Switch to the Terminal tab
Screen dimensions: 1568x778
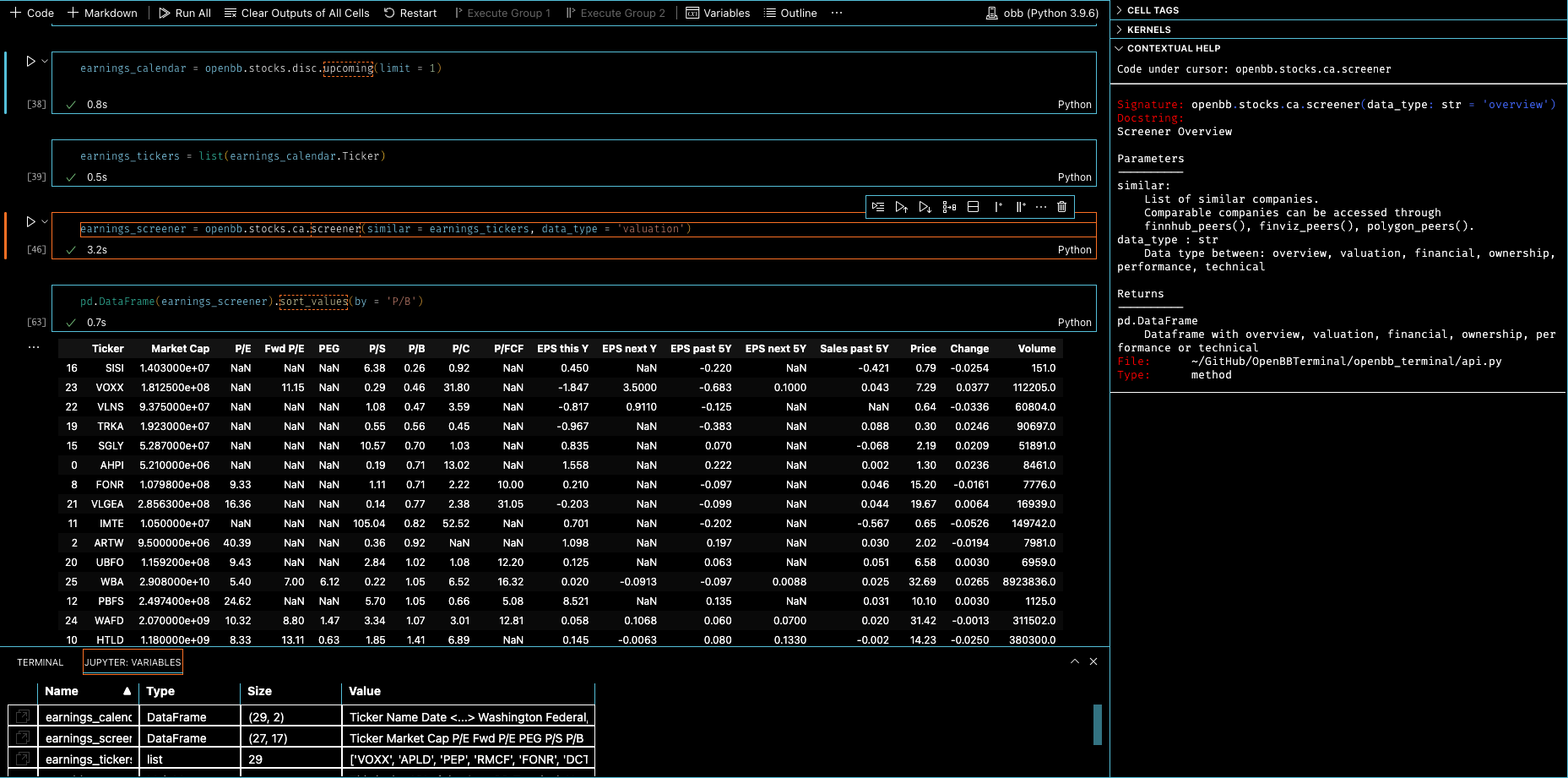(x=40, y=662)
